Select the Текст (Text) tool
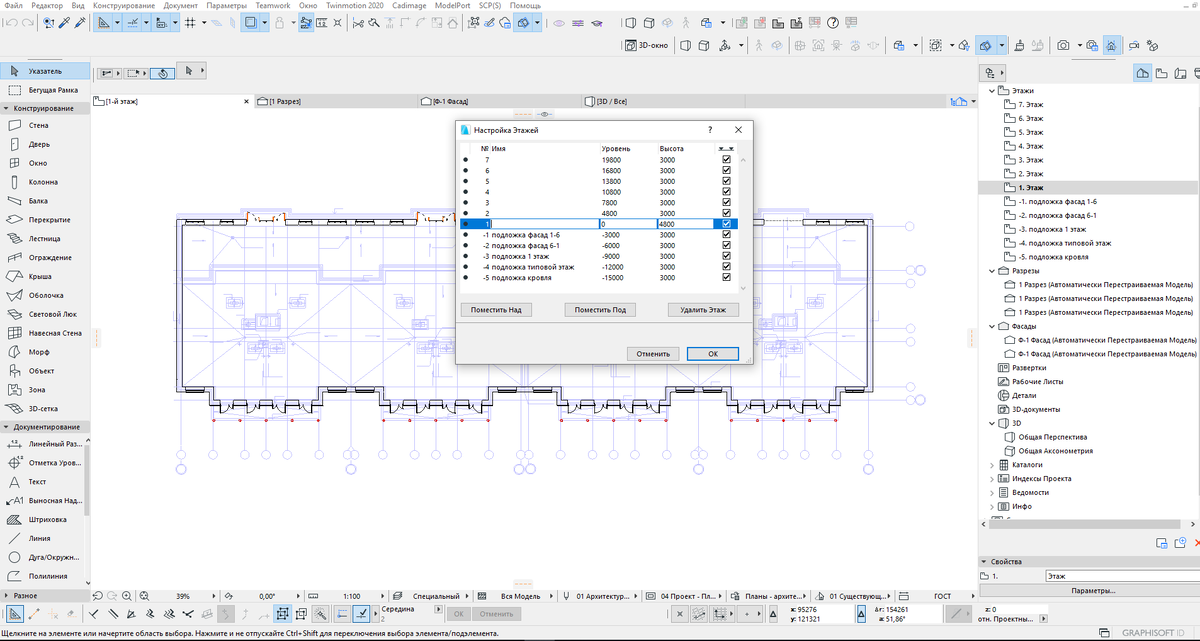 42,481
